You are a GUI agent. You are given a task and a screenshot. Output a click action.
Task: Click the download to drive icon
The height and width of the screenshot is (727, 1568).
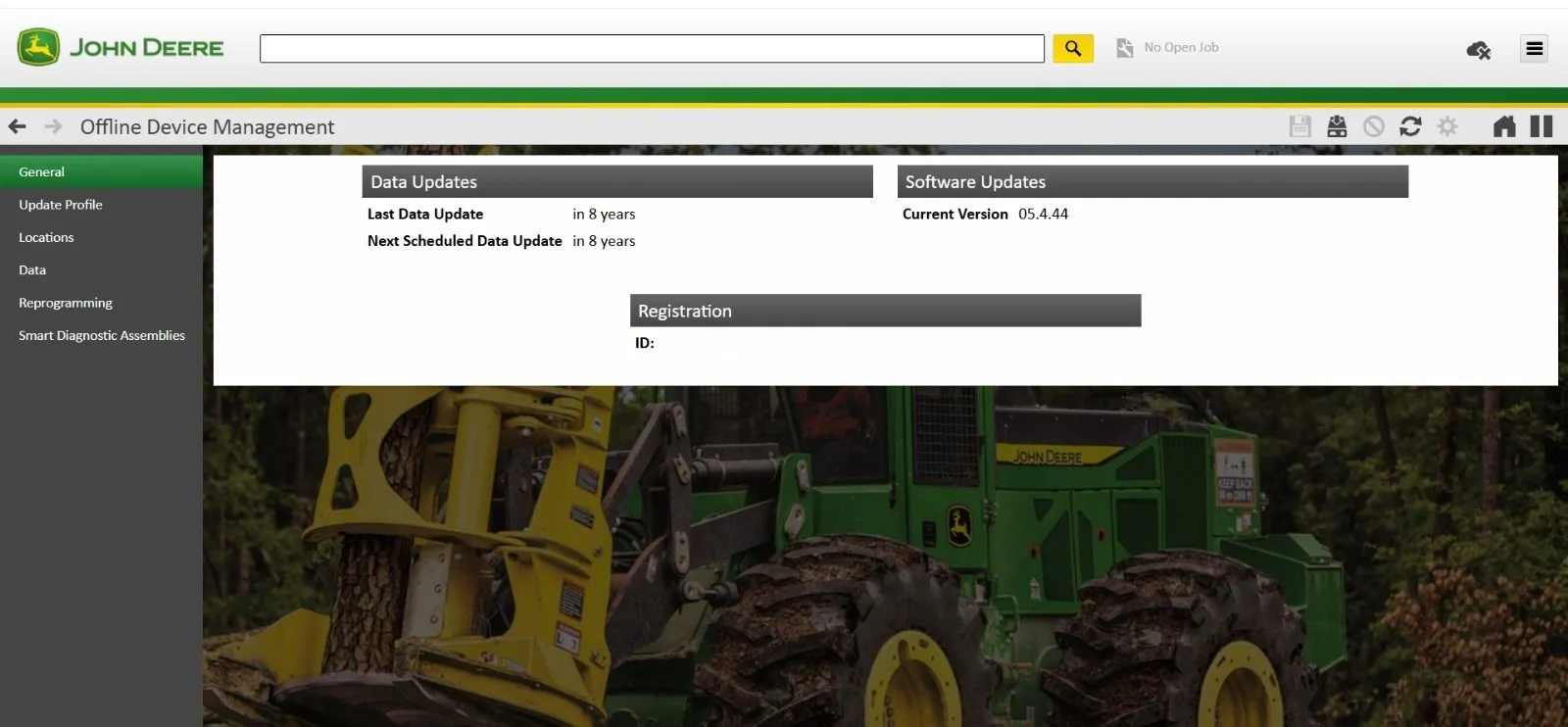pos(1337,126)
